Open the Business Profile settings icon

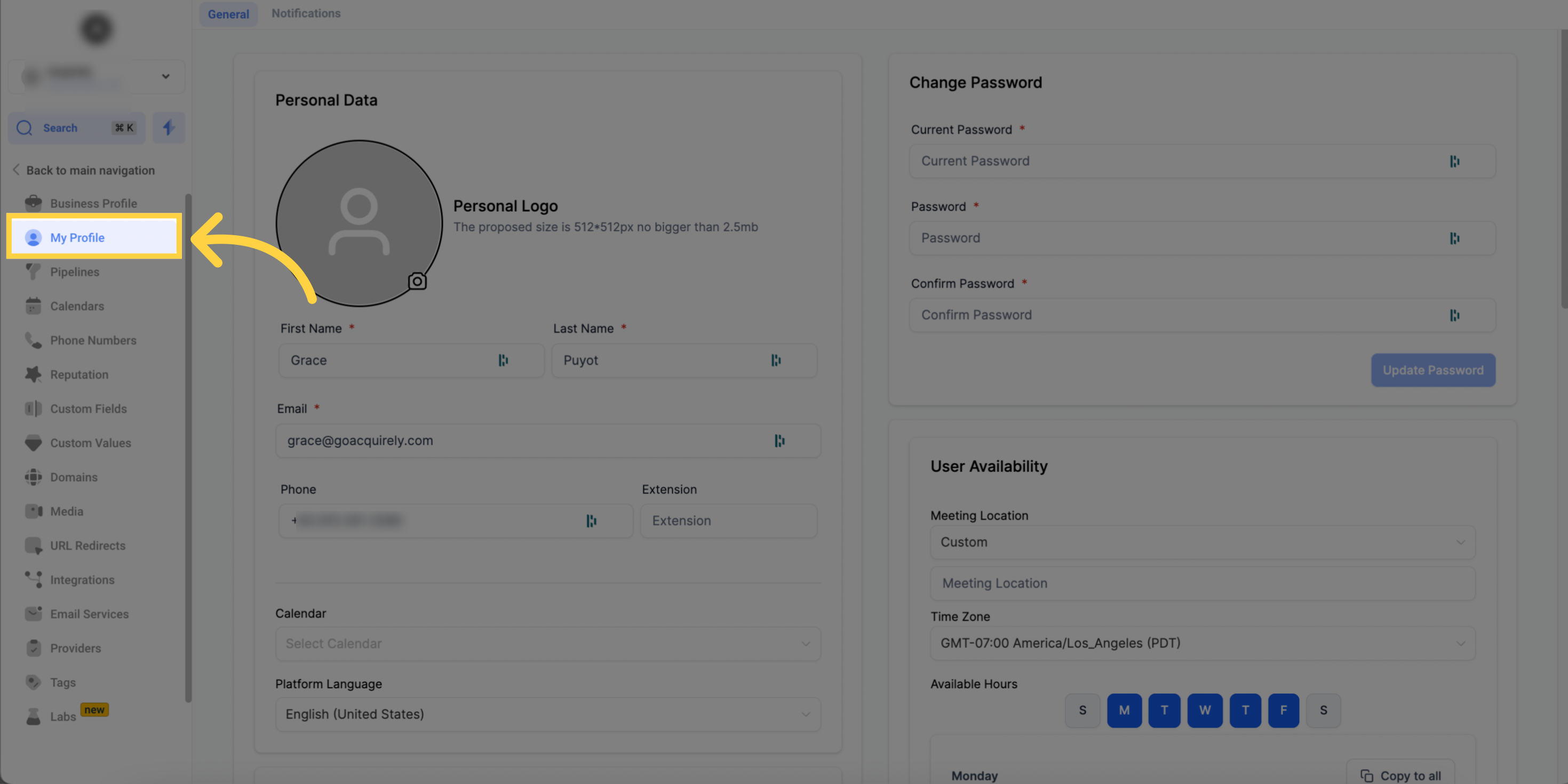(34, 203)
